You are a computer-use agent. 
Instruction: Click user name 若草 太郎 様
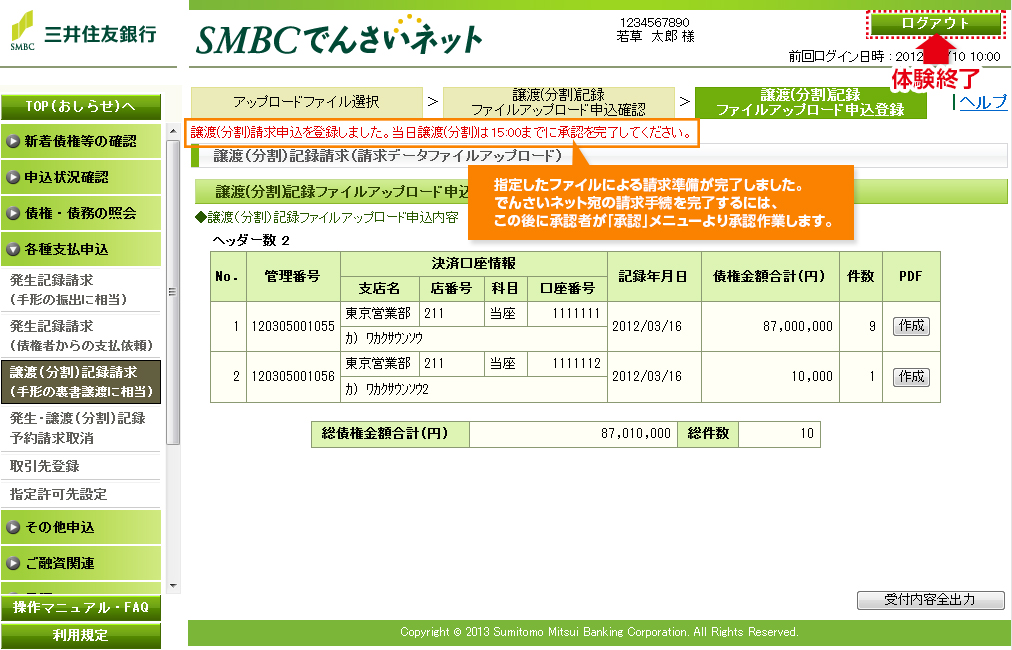655,37
